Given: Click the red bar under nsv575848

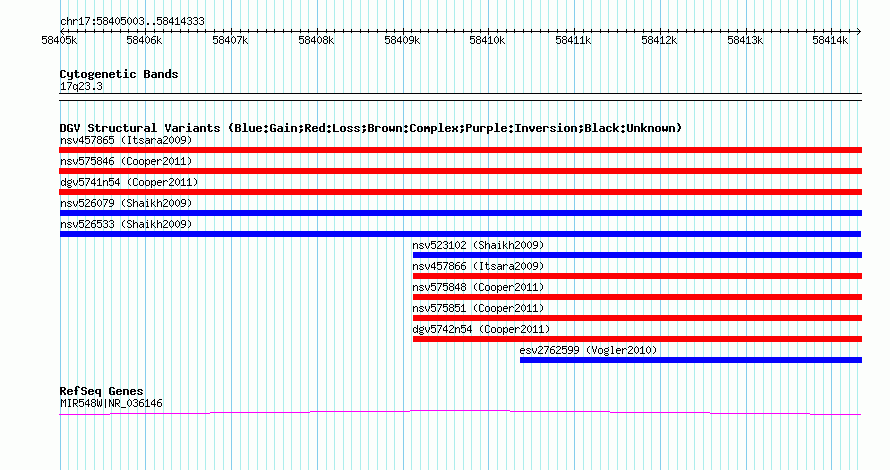Looking at the screenshot, I should [637, 297].
